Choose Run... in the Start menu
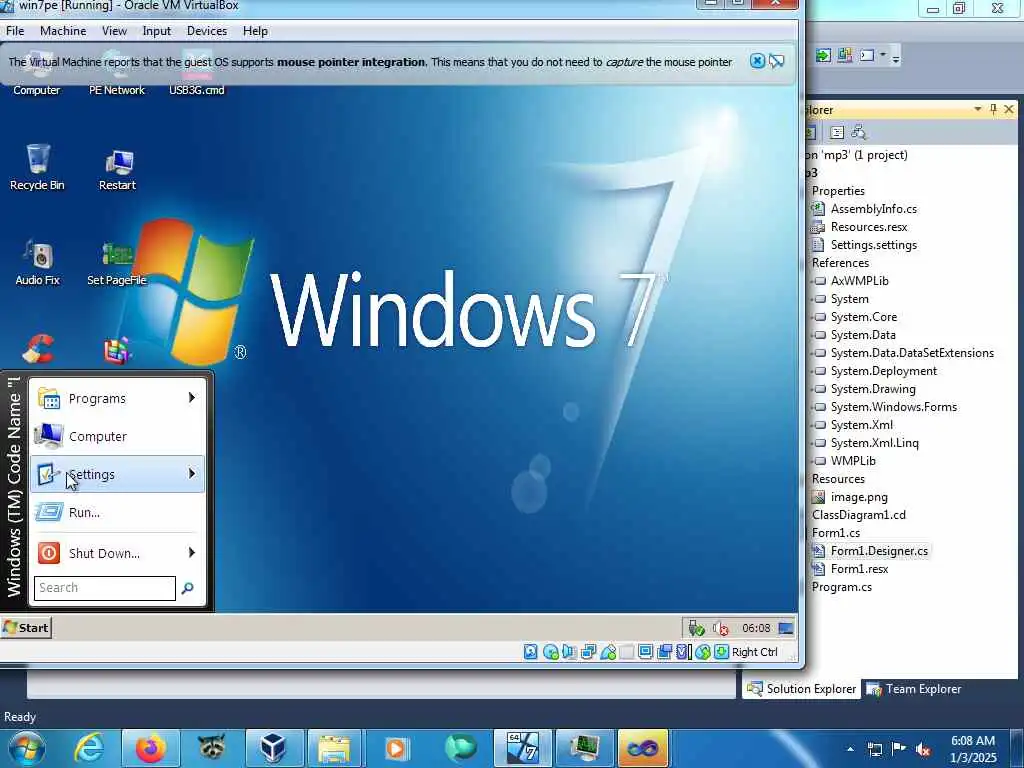Image resolution: width=1024 pixels, height=768 pixels. pos(118,512)
